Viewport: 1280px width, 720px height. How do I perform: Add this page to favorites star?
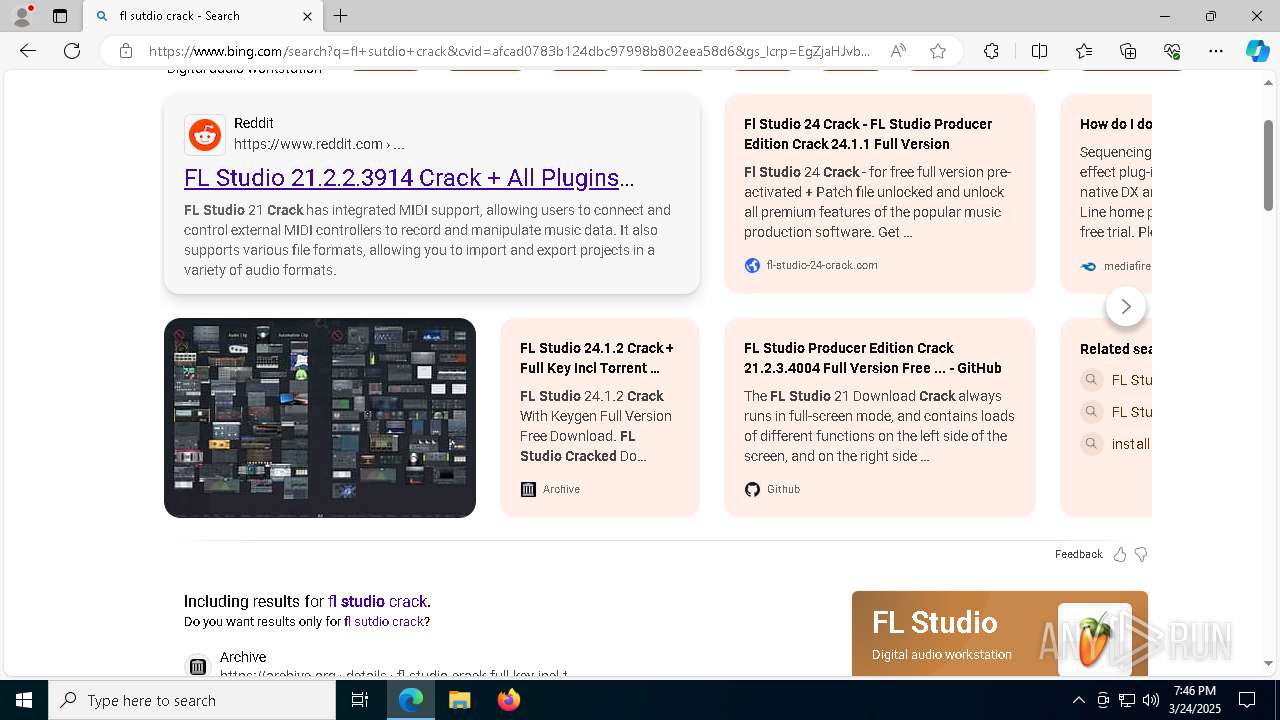938,51
